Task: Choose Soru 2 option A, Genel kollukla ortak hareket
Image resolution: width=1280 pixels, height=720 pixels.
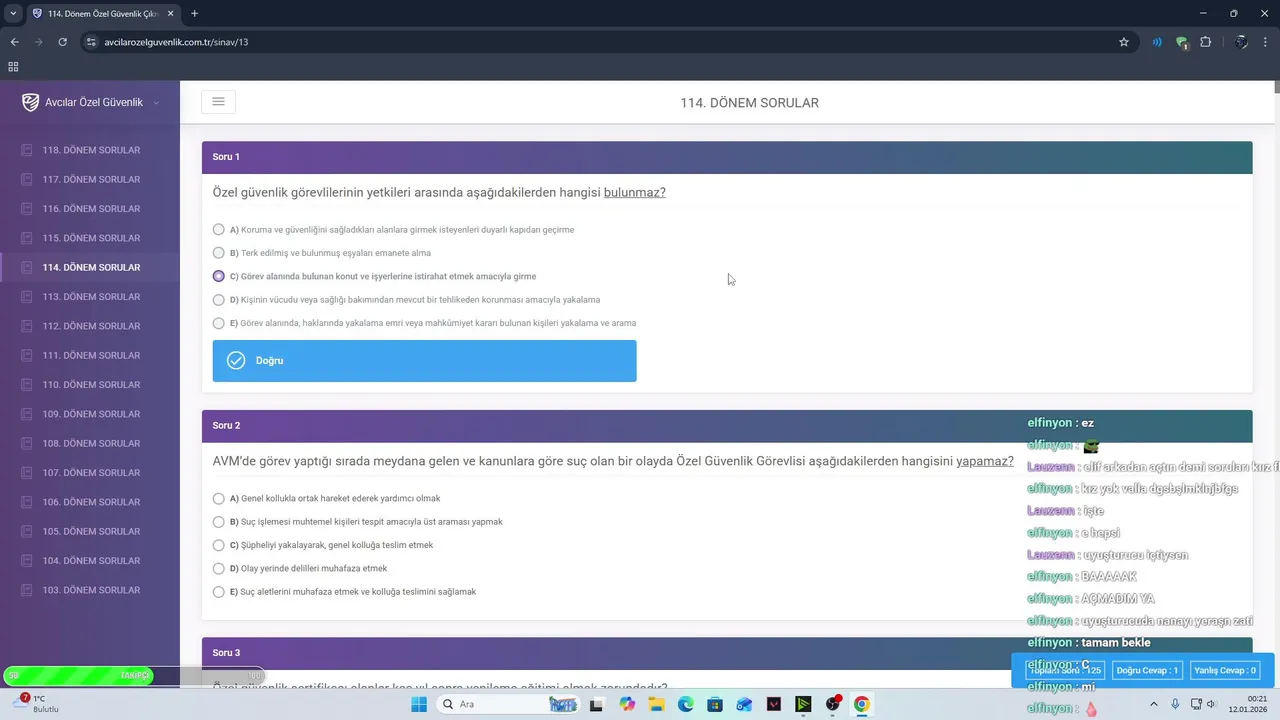Action: pyautogui.click(x=219, y=498)
